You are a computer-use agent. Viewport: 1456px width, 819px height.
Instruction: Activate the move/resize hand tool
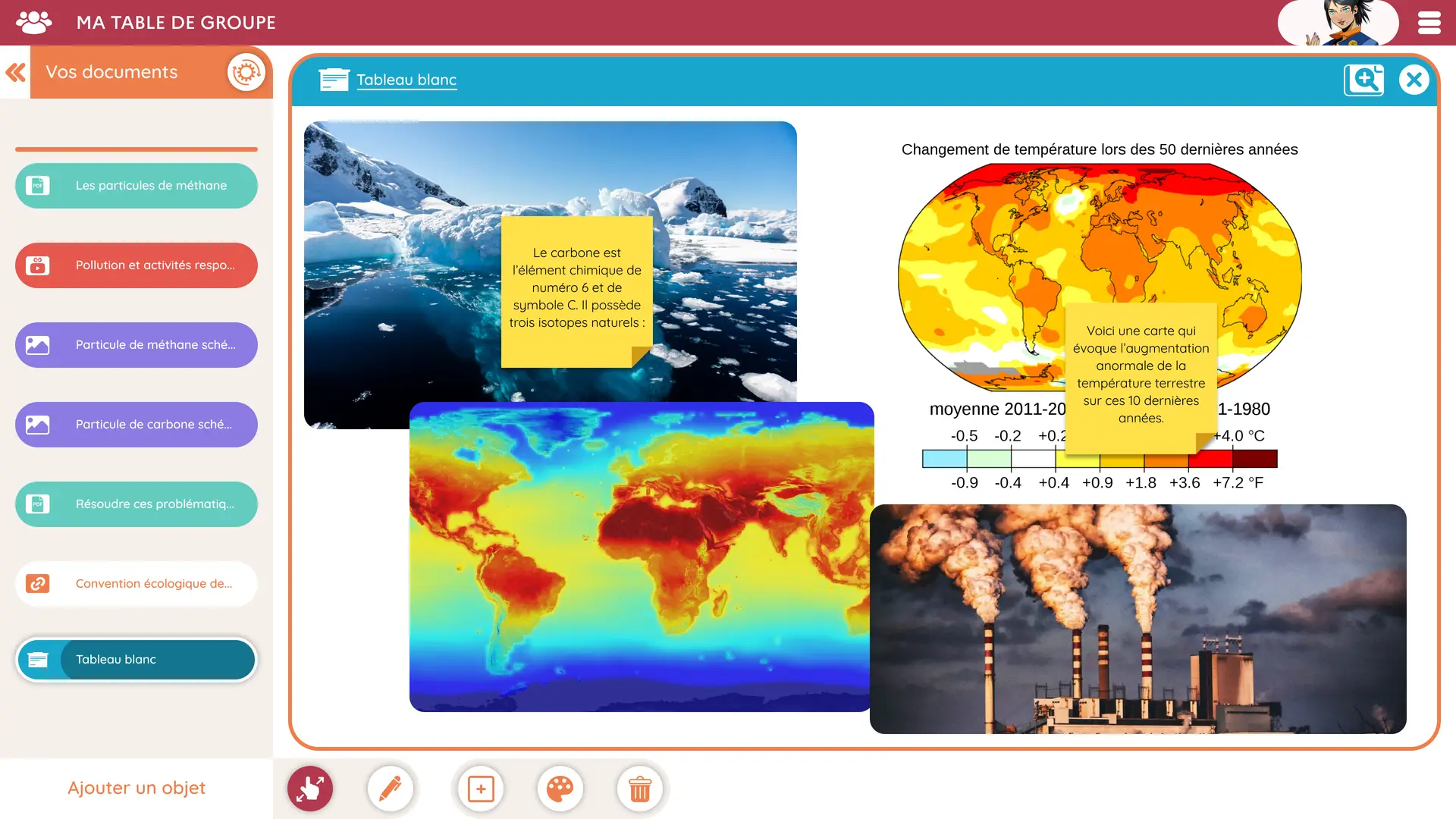(309, 789)
